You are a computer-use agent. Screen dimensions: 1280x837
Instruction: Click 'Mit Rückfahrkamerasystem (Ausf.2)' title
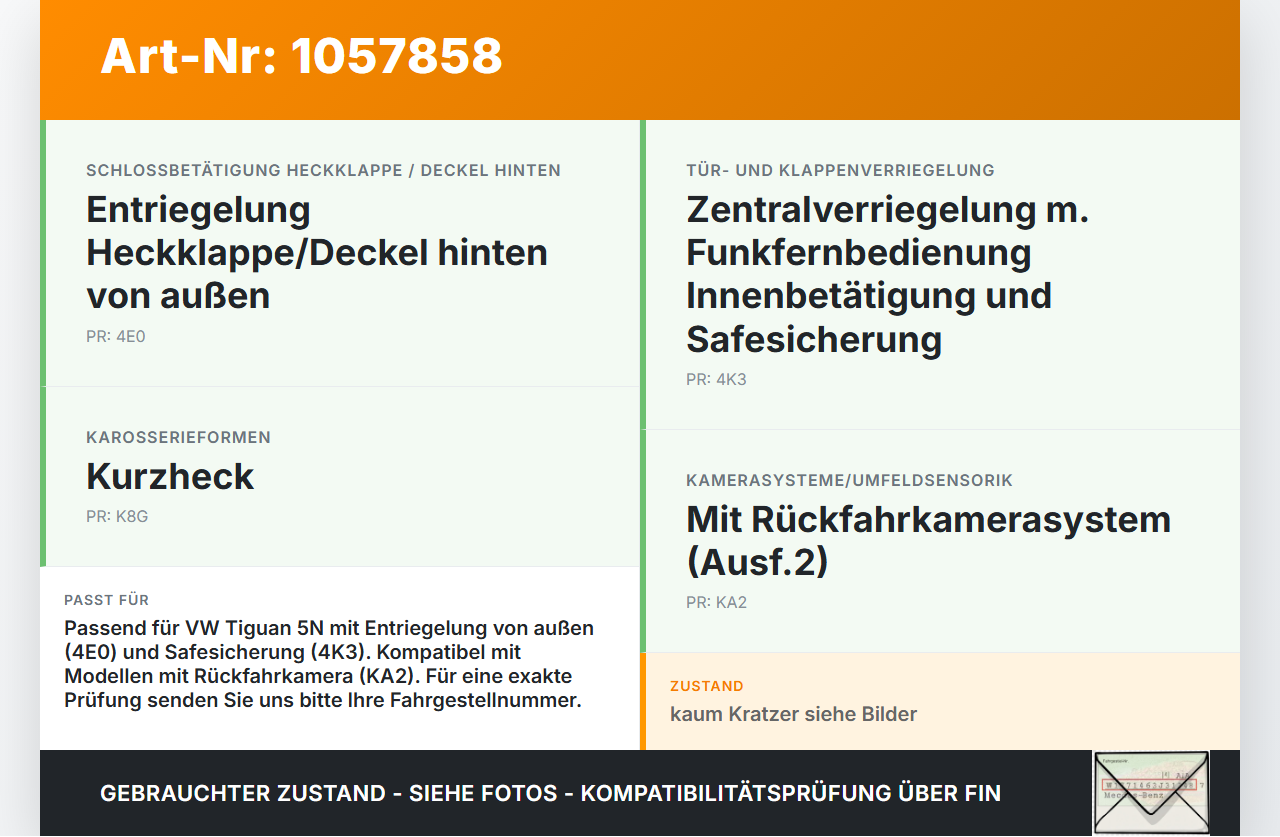pos(928,541)
